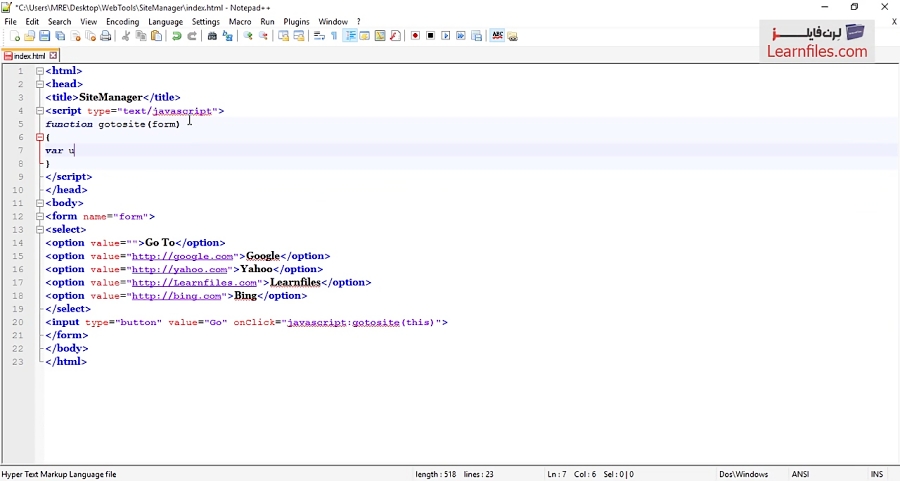Click the Save file toolbar icon
Image resolution: width=900 pixels, height=481 pixels.
[x=44, y=36]
